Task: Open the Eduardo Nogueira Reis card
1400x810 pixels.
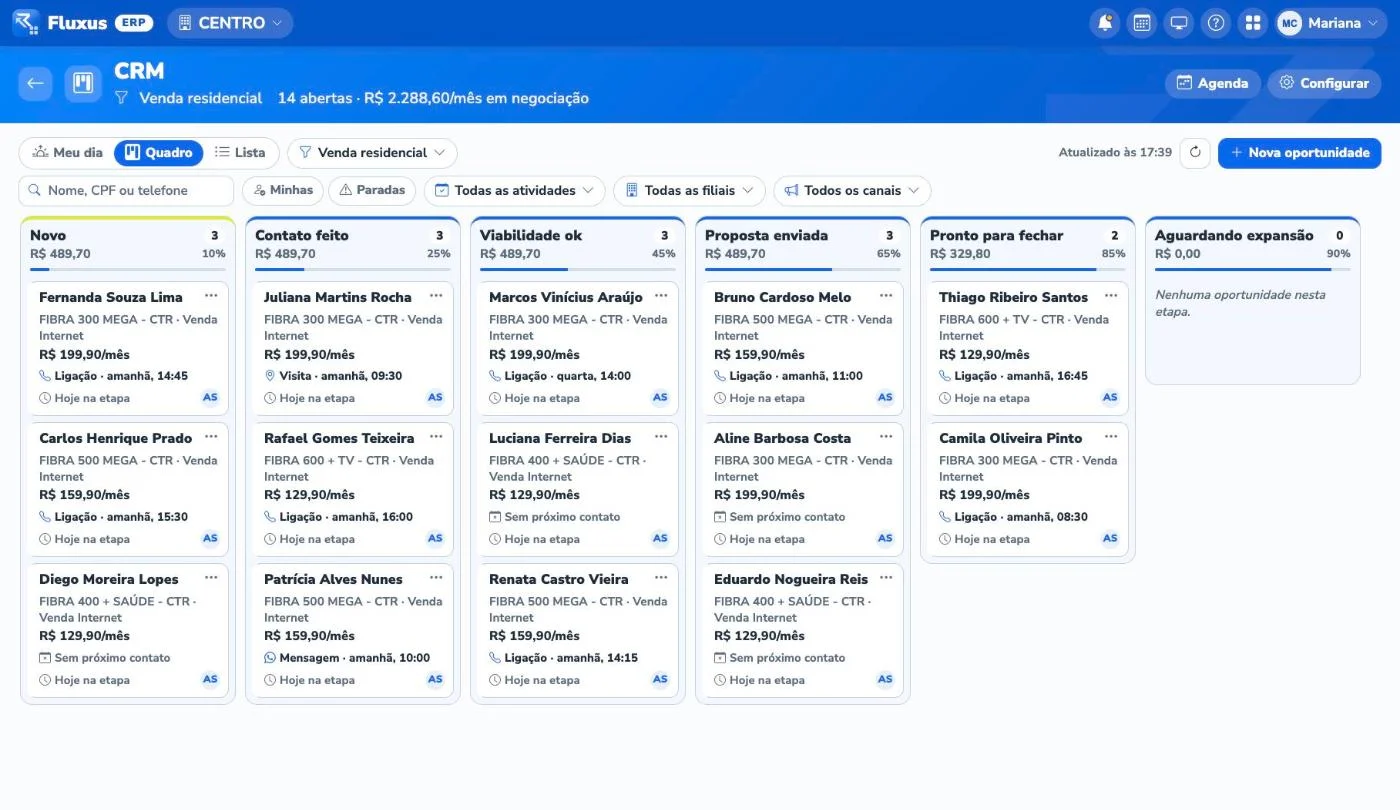Action: (x=803, y=630)
